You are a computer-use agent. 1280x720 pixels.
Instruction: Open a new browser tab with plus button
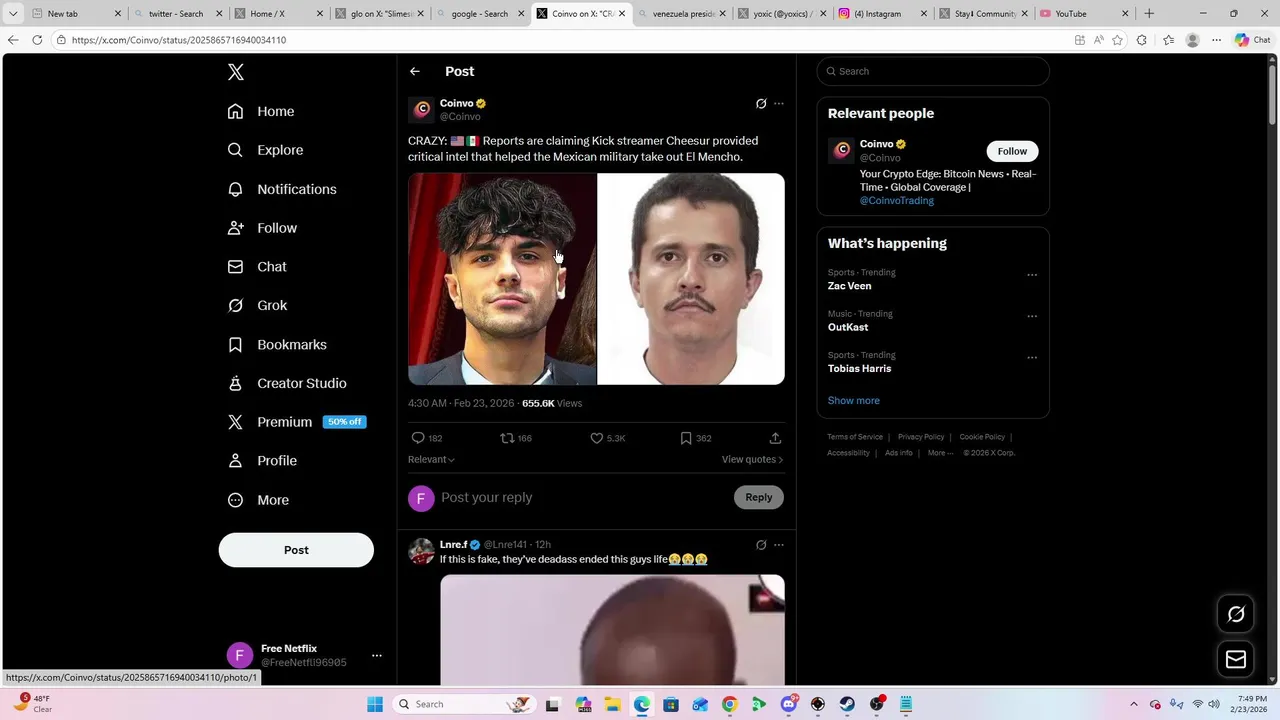point(1149,13)
